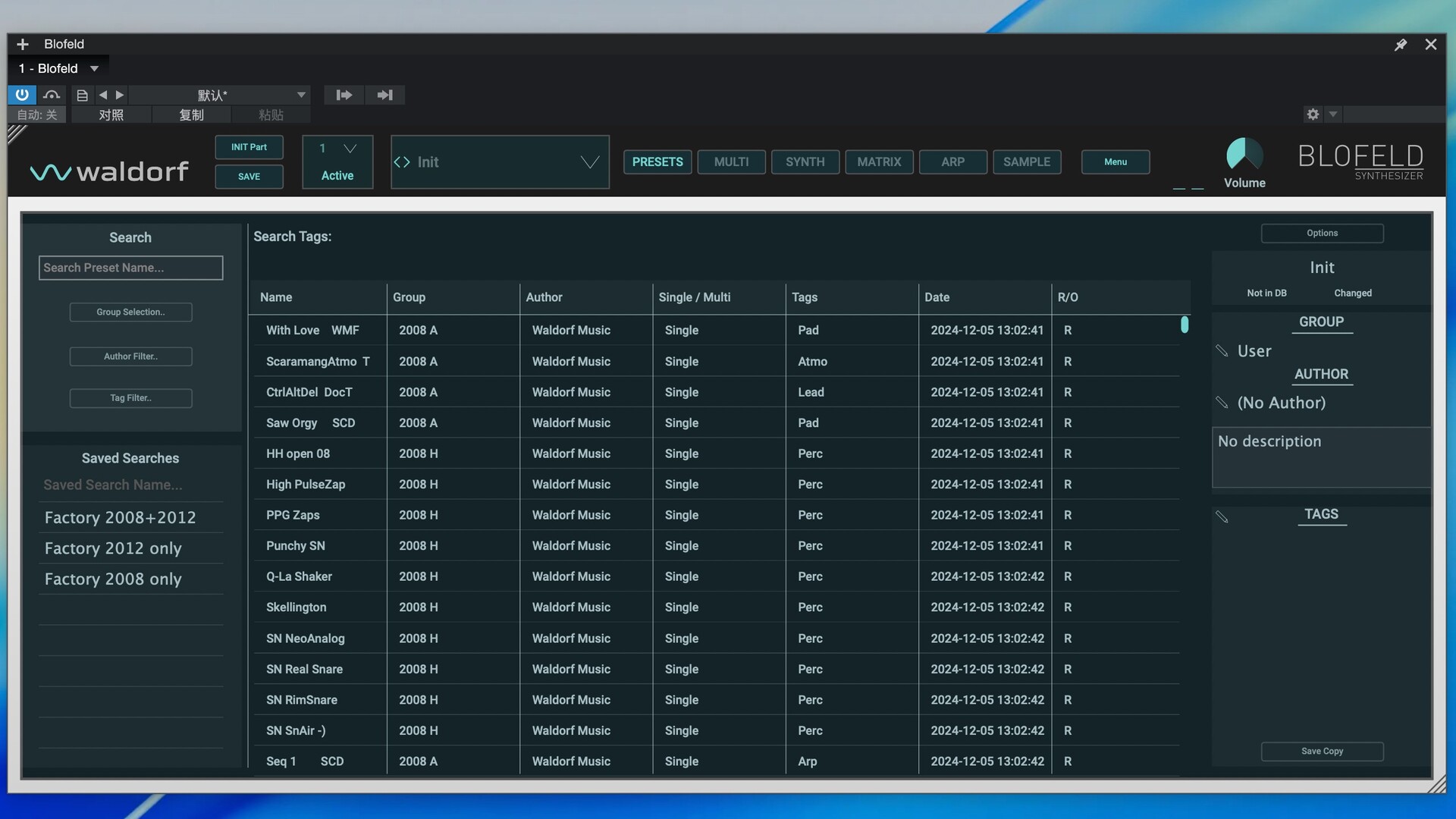The height and width of the screenshot is (819, 1456).
Task: Click the SAVE button
Action: tap(249, 177)
